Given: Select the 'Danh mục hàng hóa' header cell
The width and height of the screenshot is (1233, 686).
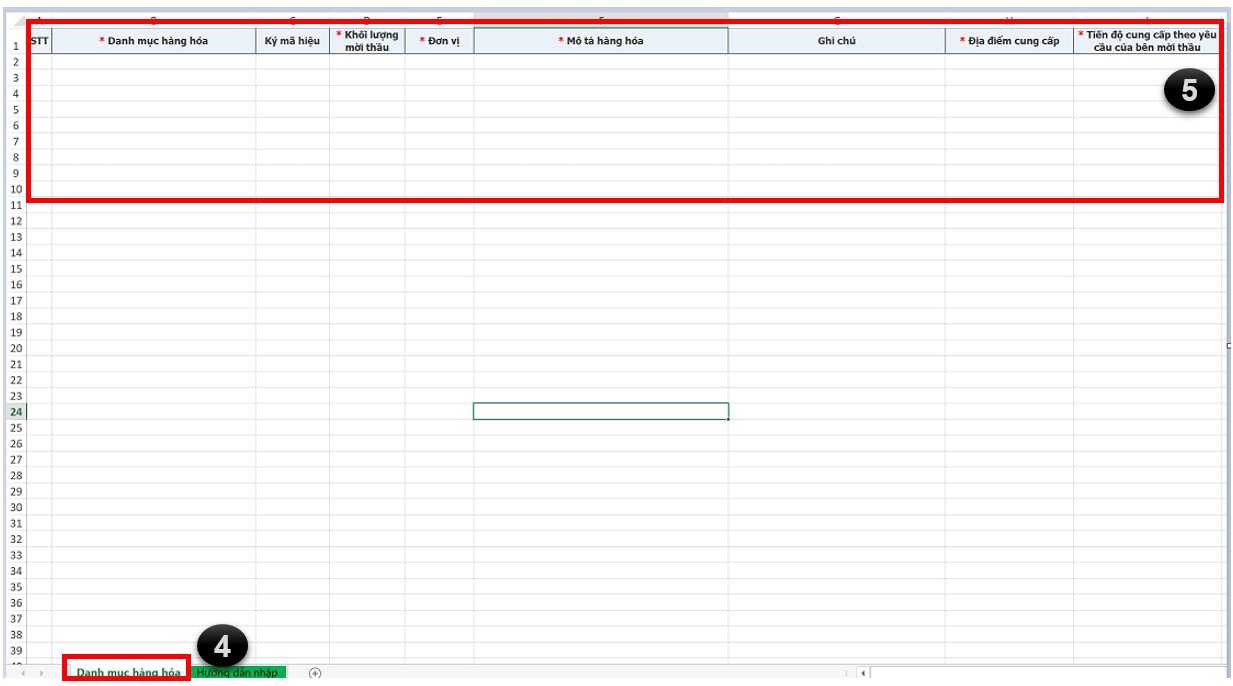Looking at the screenshot, I should tap(153, 41).
